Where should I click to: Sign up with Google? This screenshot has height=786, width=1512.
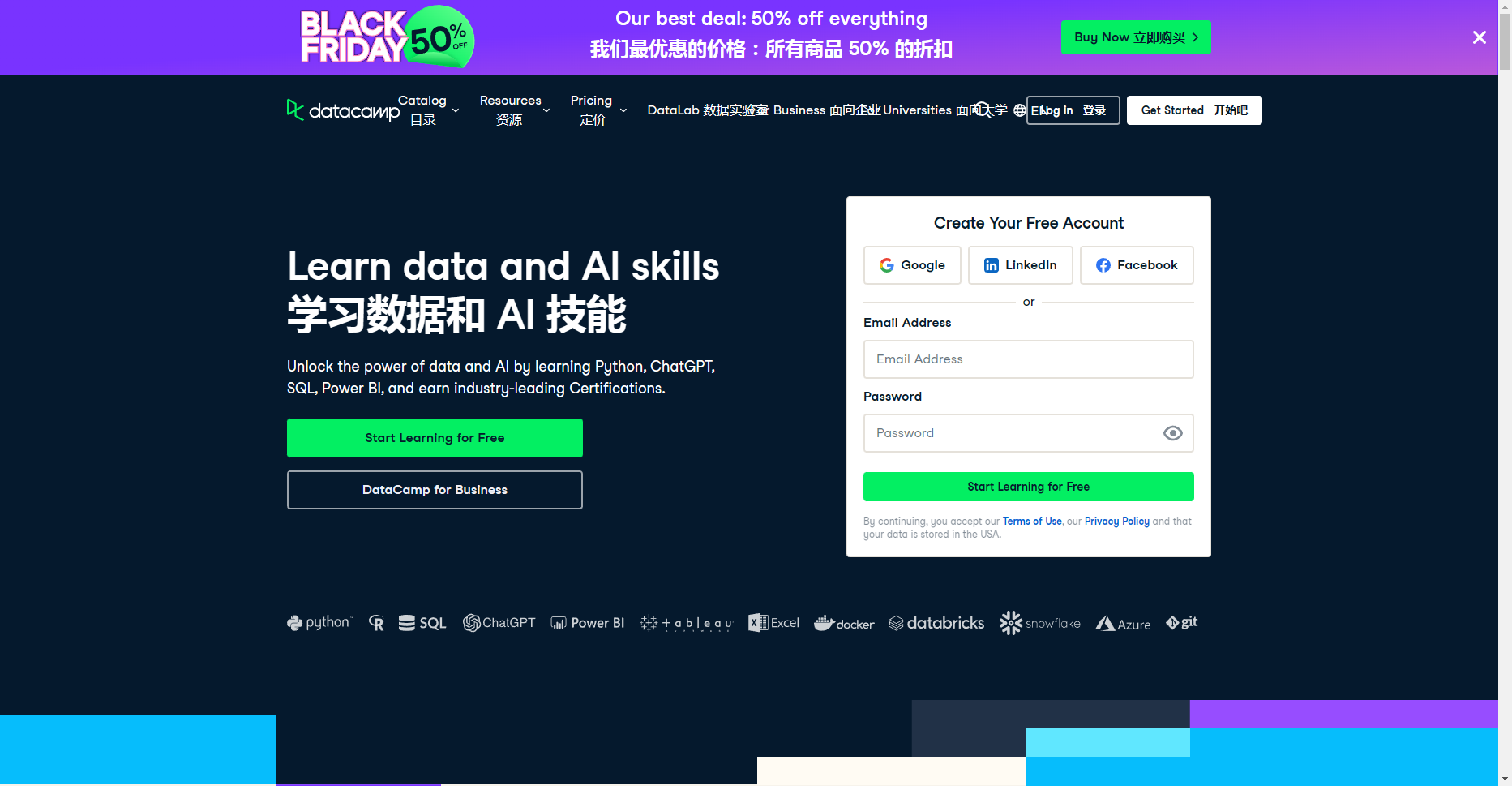(912, 265)
